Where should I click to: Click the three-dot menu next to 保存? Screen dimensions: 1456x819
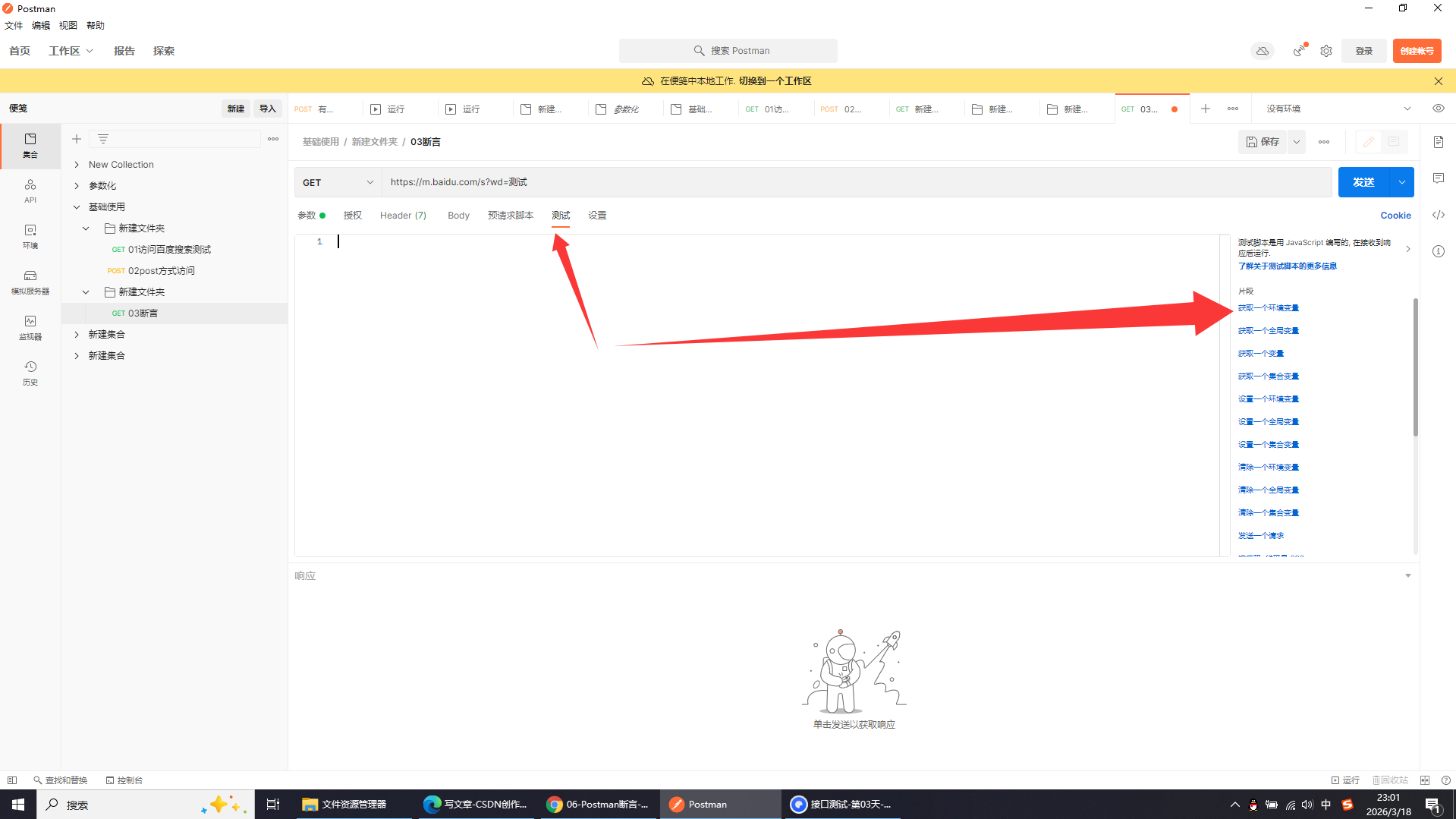[1324, 142]
